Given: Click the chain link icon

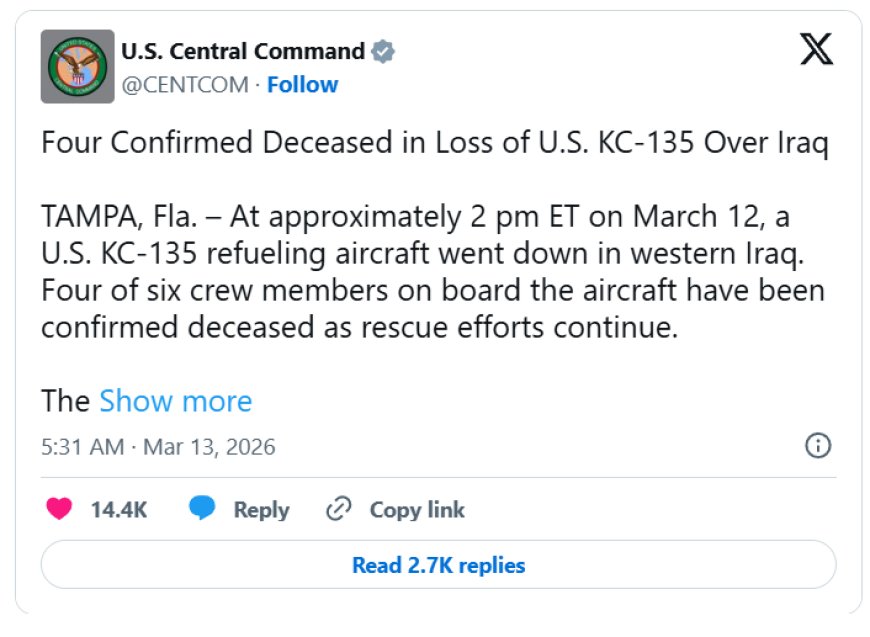Looking at the screenshot, I should [339, 509].
